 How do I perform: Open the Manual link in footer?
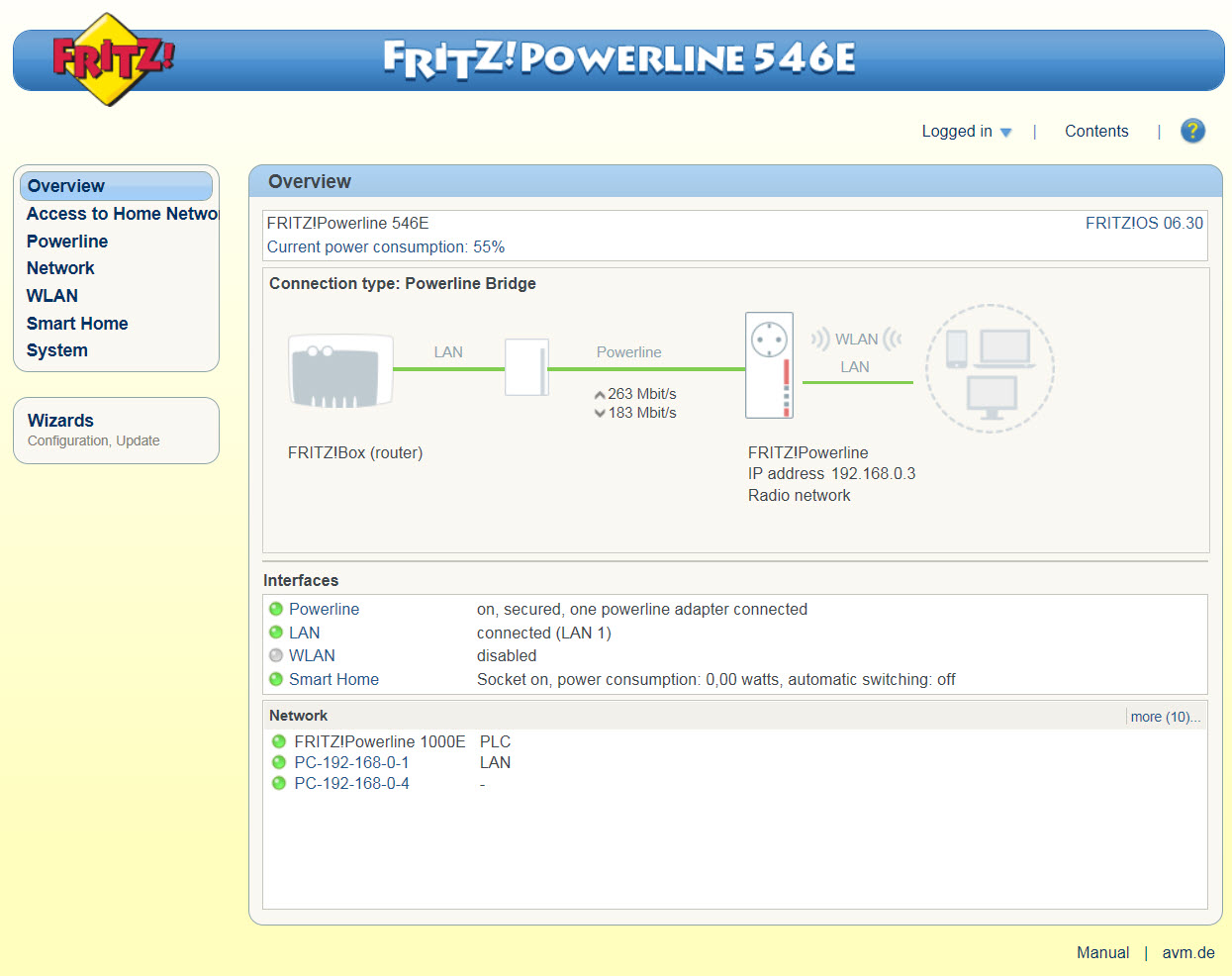tap(1102, 952)
